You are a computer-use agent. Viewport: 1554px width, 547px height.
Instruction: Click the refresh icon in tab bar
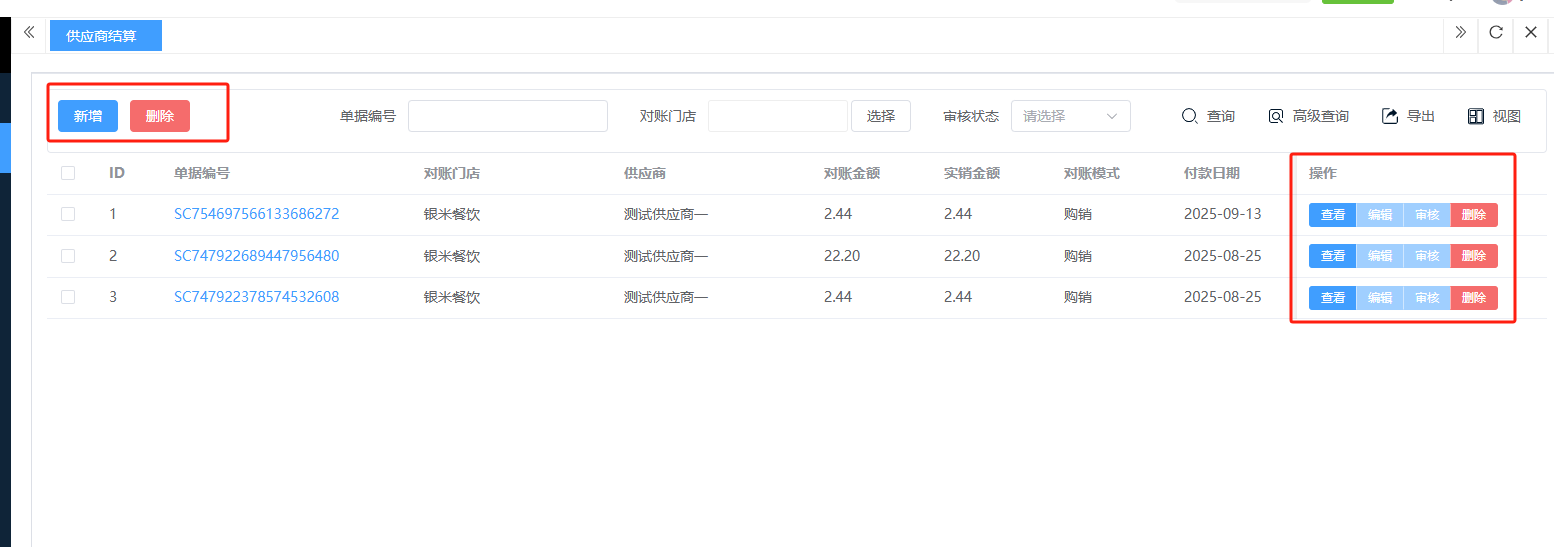(1496, 32)
